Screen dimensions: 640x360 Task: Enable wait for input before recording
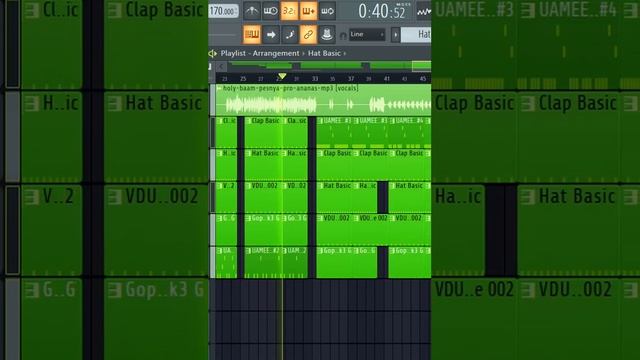(x=270, y=11)
